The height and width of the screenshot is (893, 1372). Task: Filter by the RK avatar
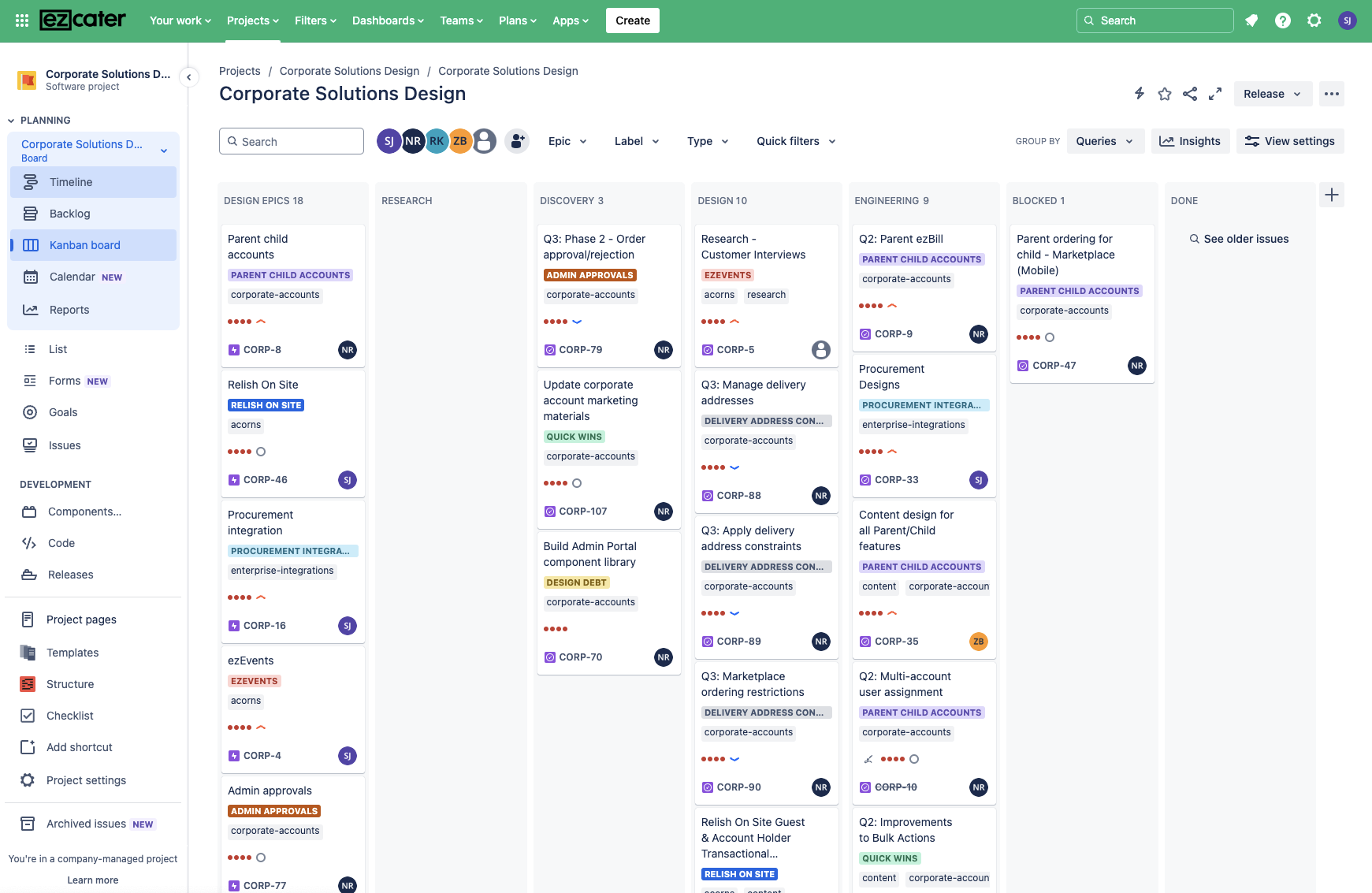[x=437, y=141]
